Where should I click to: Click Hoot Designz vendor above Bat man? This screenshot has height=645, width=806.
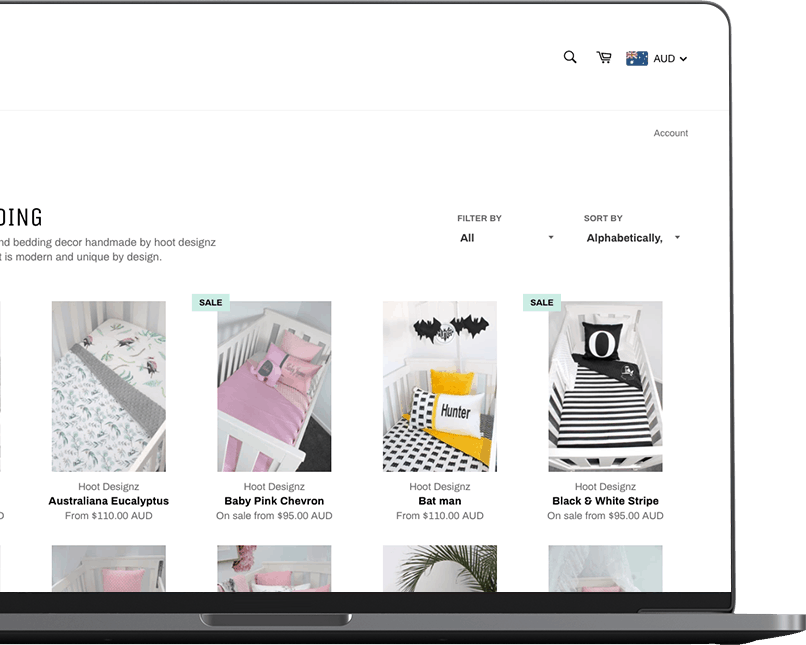click(439, 487)
